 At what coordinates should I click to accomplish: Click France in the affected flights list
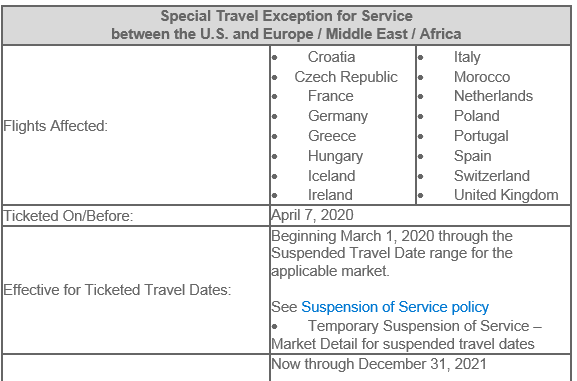(330, 96)
